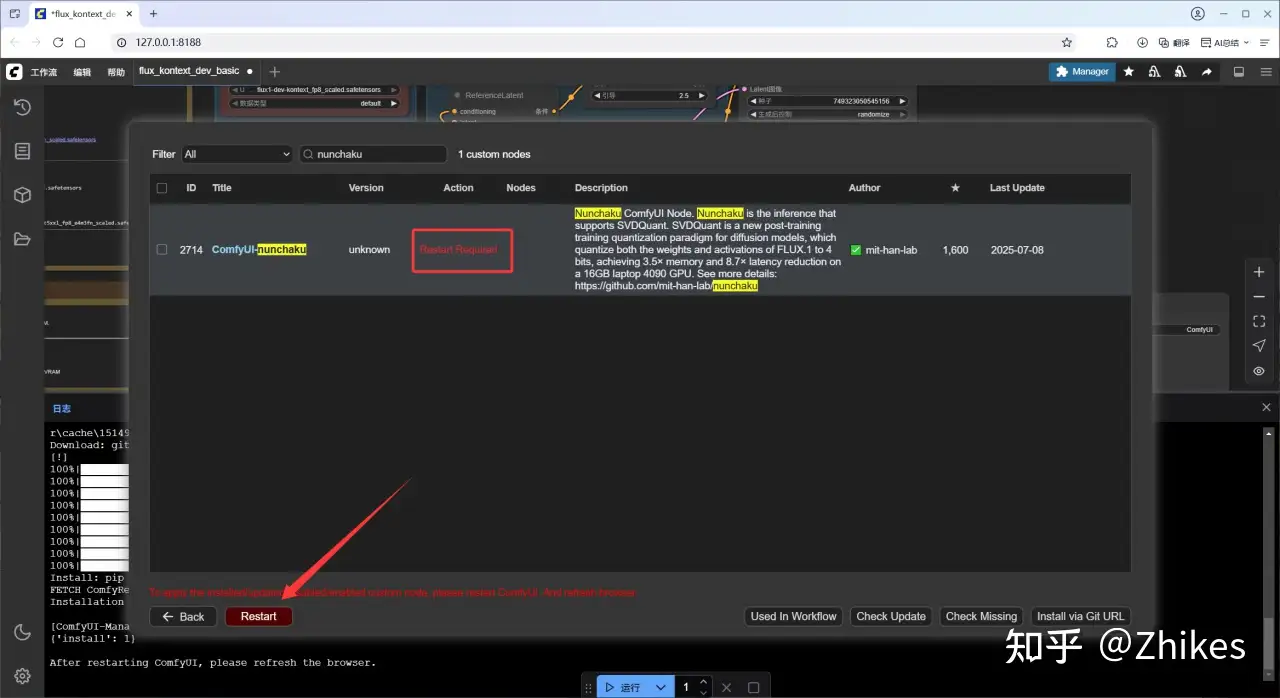Click the blue 运行 run button
This screenshot has height=698, width=1280.
[624, 688]
